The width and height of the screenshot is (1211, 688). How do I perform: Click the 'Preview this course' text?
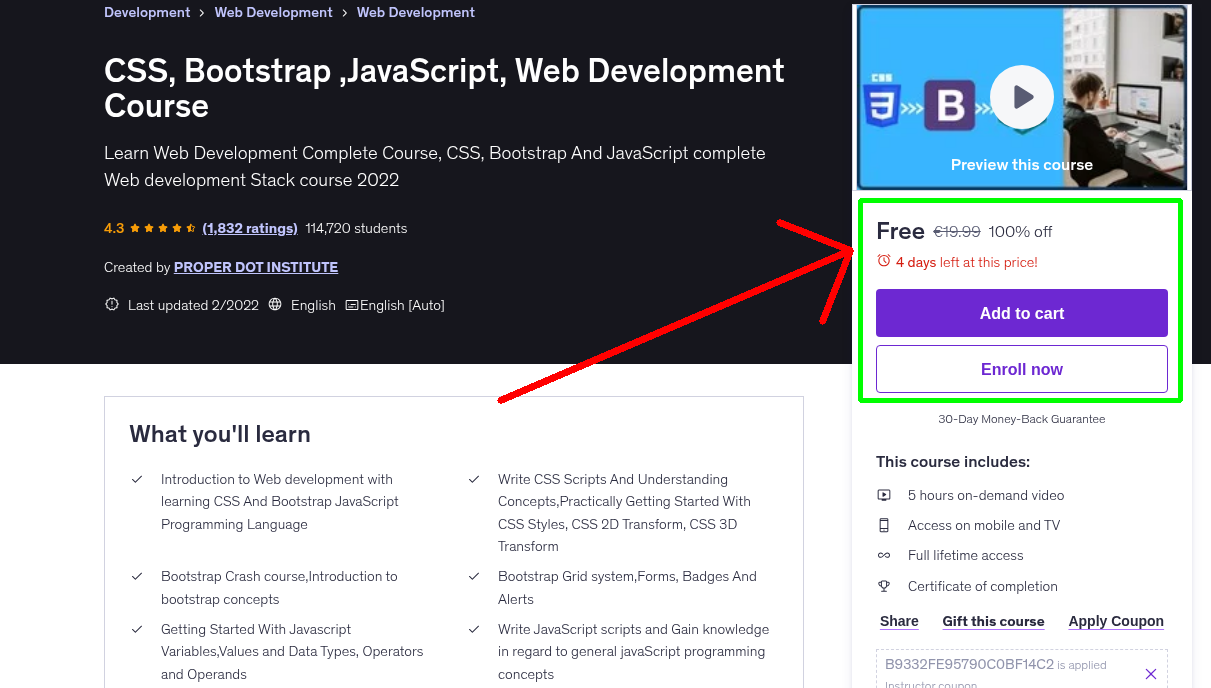[1022, 165]
